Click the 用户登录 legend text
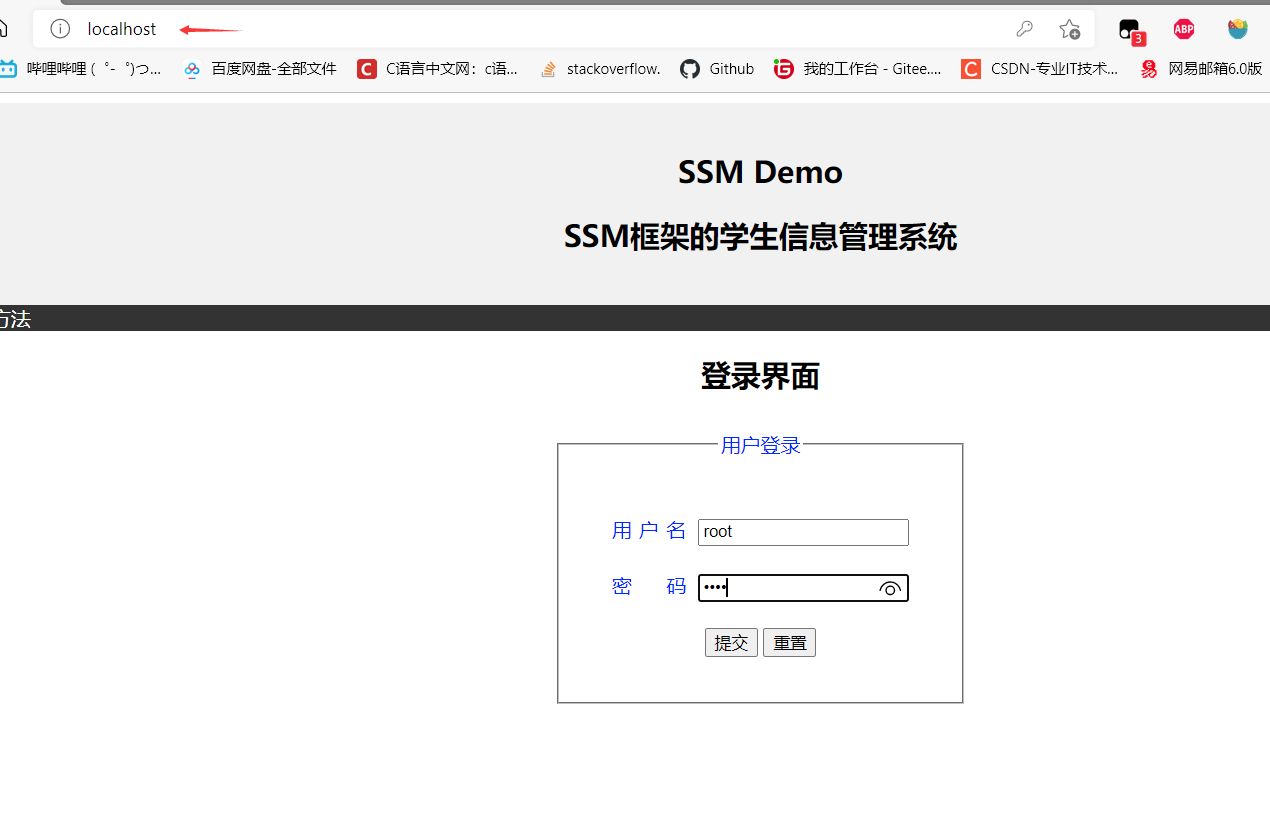1270x814 pixels. [x=760, y=445]
